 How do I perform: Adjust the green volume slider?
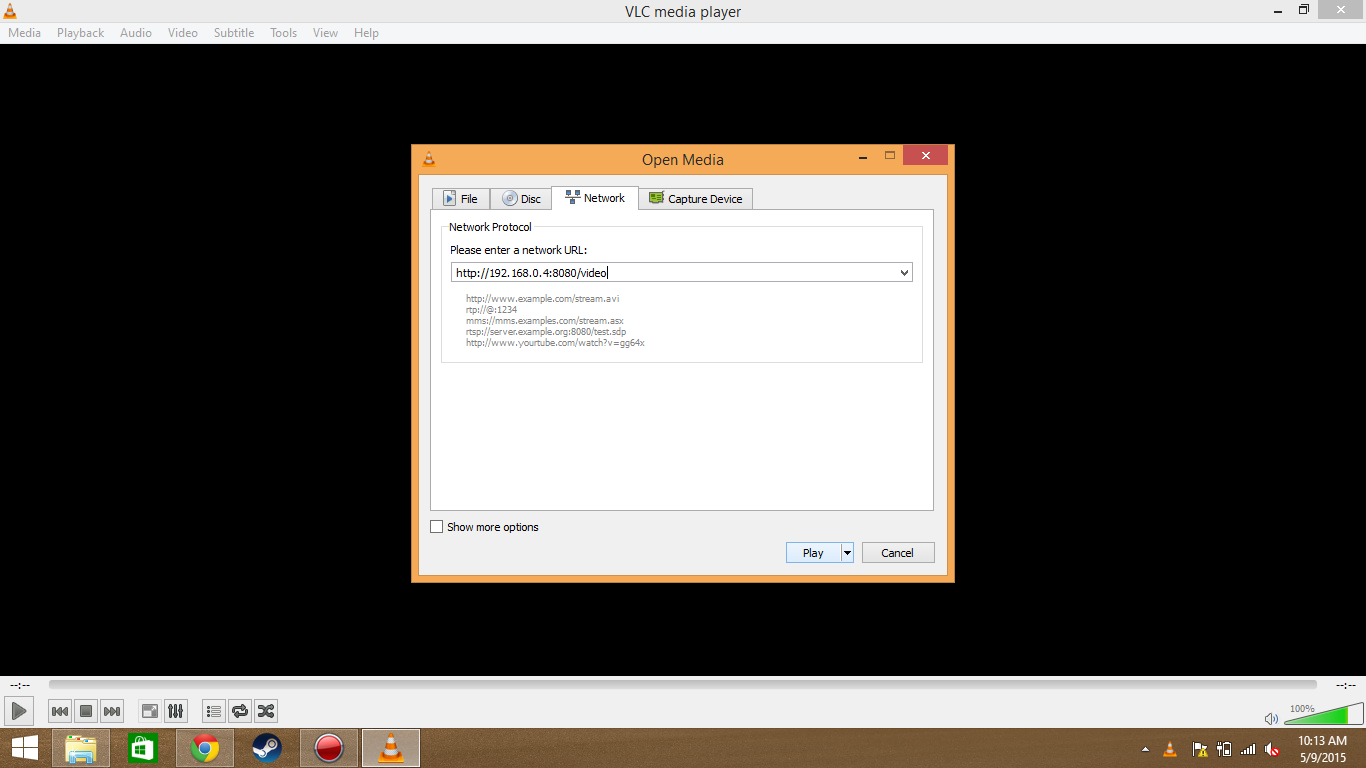coord(1322,715)
